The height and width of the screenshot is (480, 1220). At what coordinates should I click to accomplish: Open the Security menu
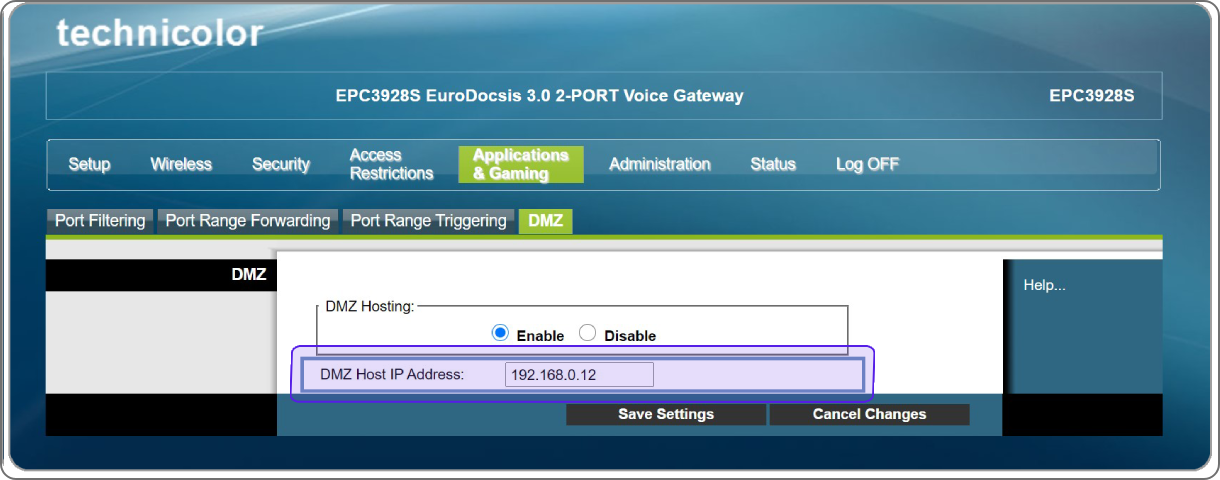pos(281,164)
